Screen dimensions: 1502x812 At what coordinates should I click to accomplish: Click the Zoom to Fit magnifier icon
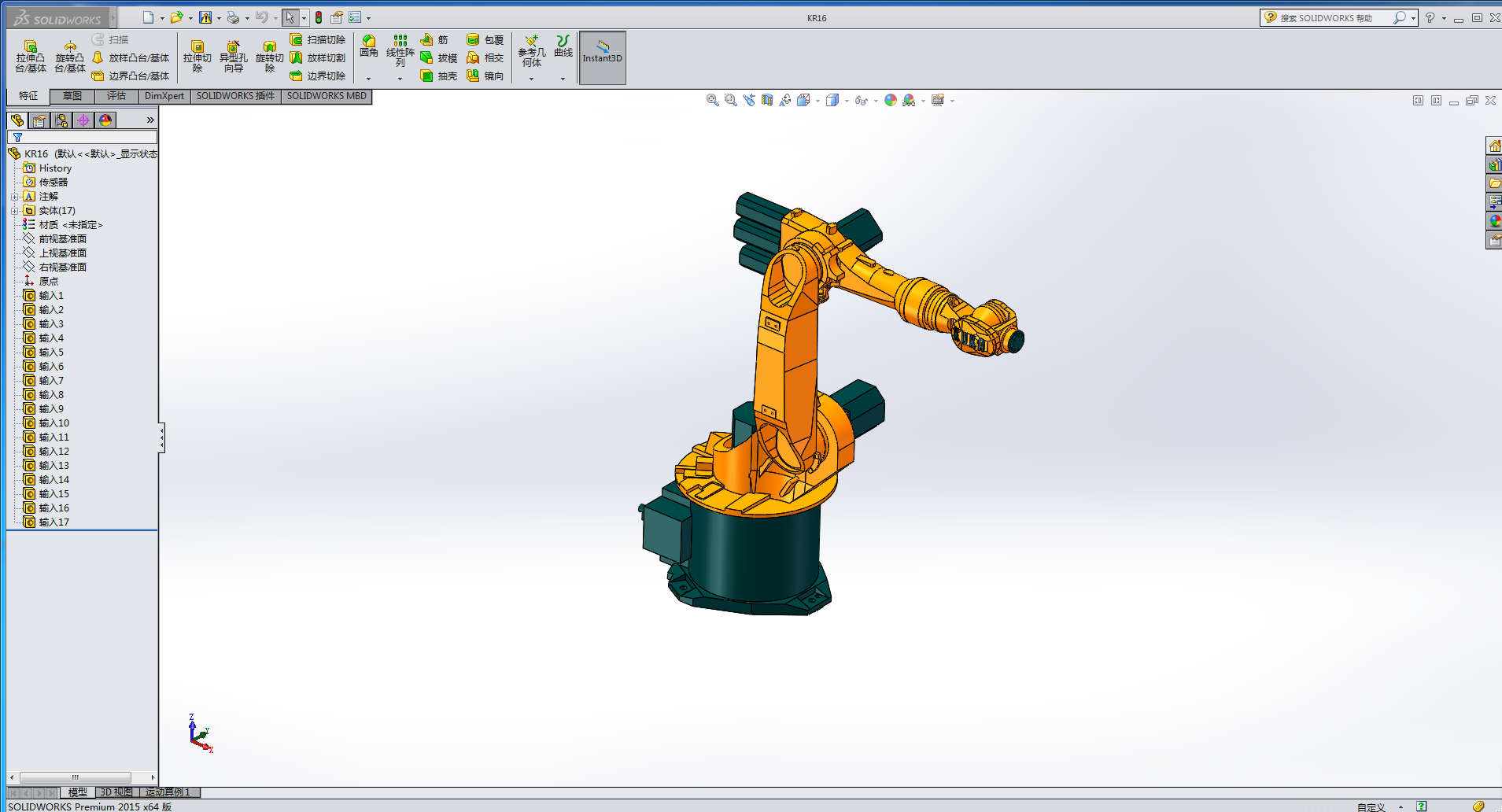click(712, 100)
